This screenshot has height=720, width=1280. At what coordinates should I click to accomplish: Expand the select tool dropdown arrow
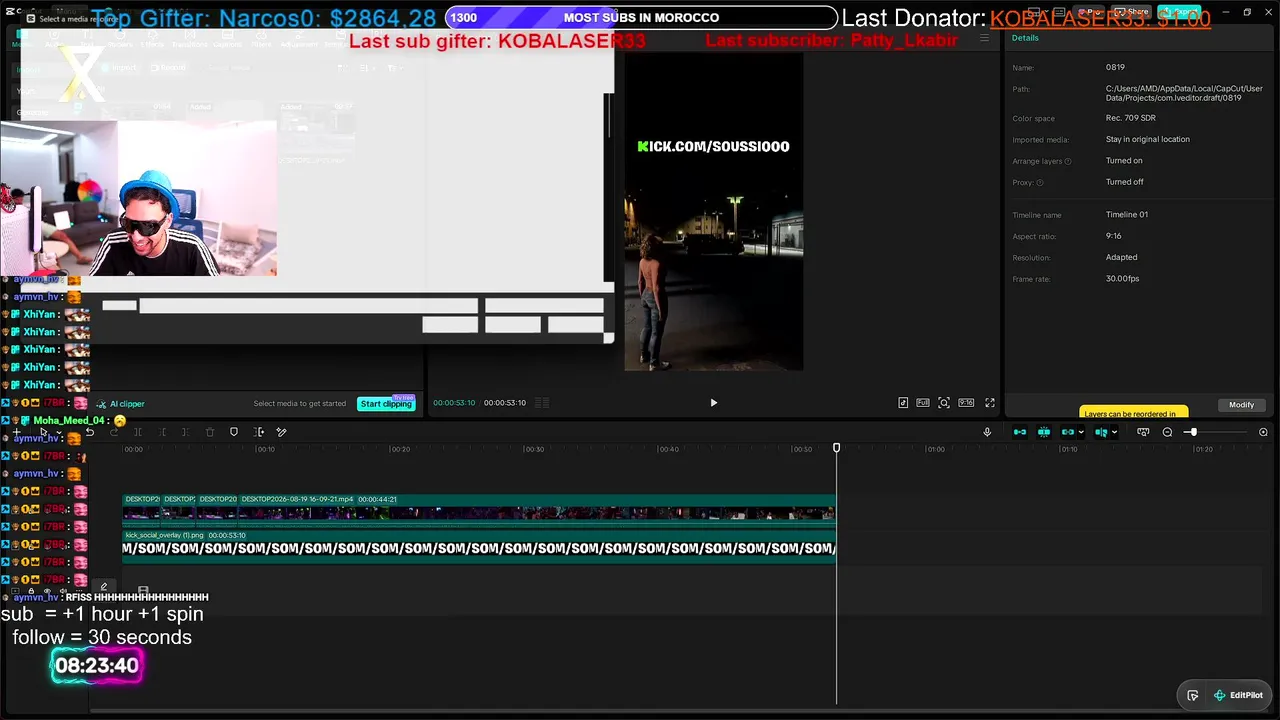pyautogui.click(x=59, y=432)
